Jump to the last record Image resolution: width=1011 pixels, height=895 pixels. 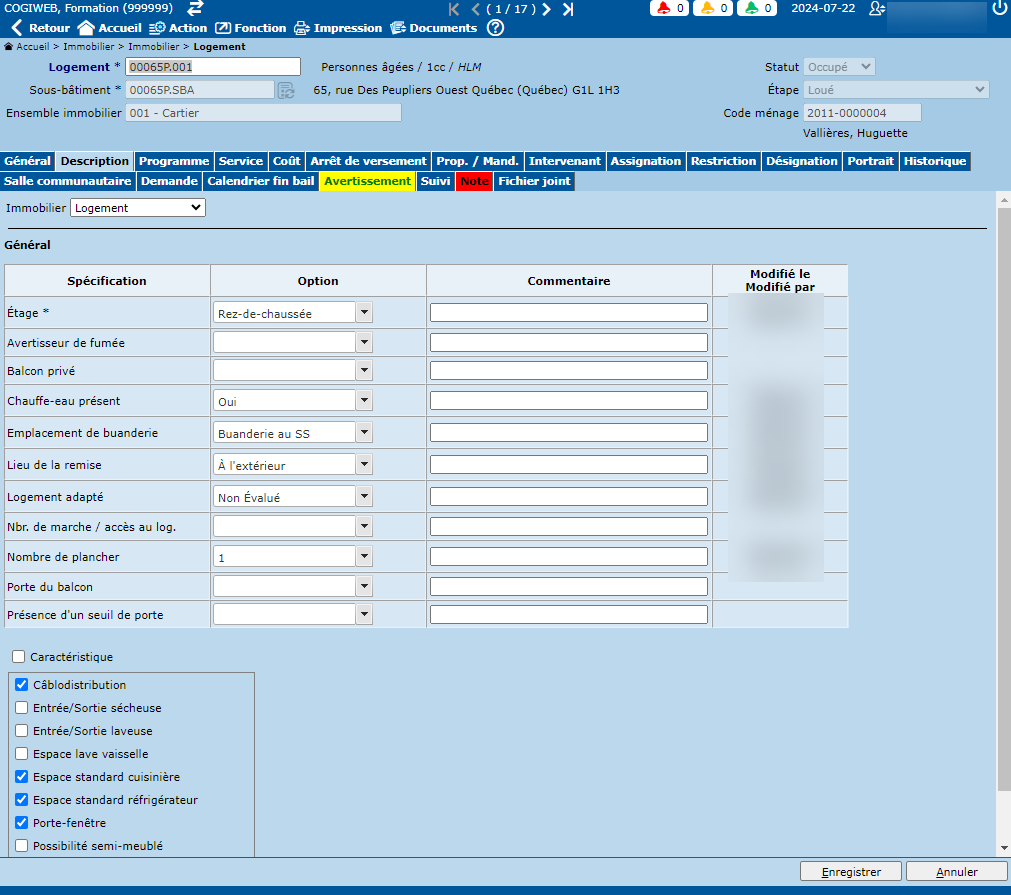[x=568, y=9]
